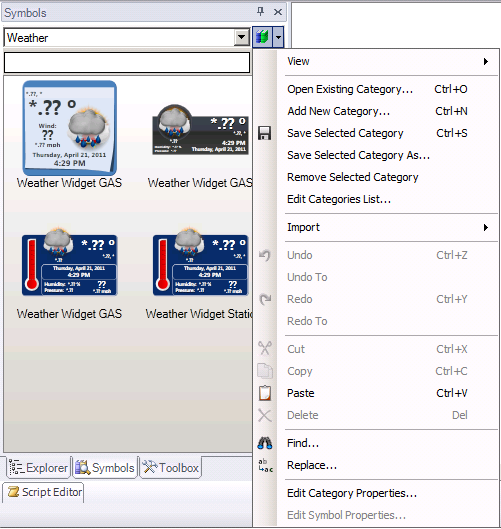501x529 pixels.
Task: Choose Open Existing Category menu item
Action: tap(375, 89)
